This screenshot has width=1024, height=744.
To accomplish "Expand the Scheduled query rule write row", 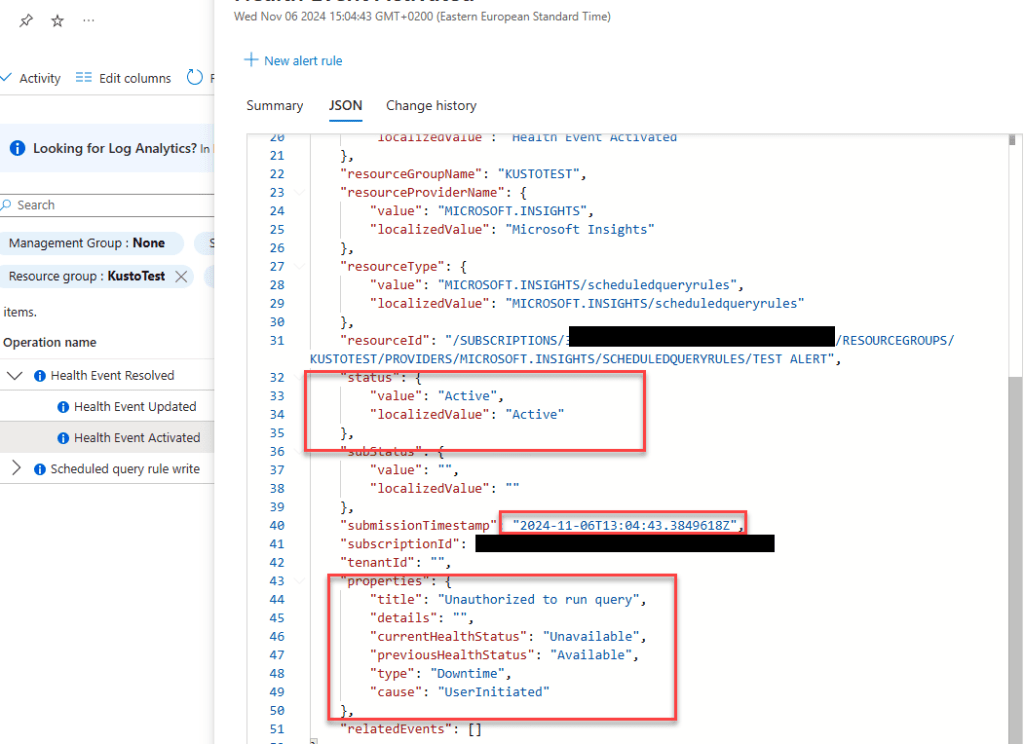I will 15,469.
